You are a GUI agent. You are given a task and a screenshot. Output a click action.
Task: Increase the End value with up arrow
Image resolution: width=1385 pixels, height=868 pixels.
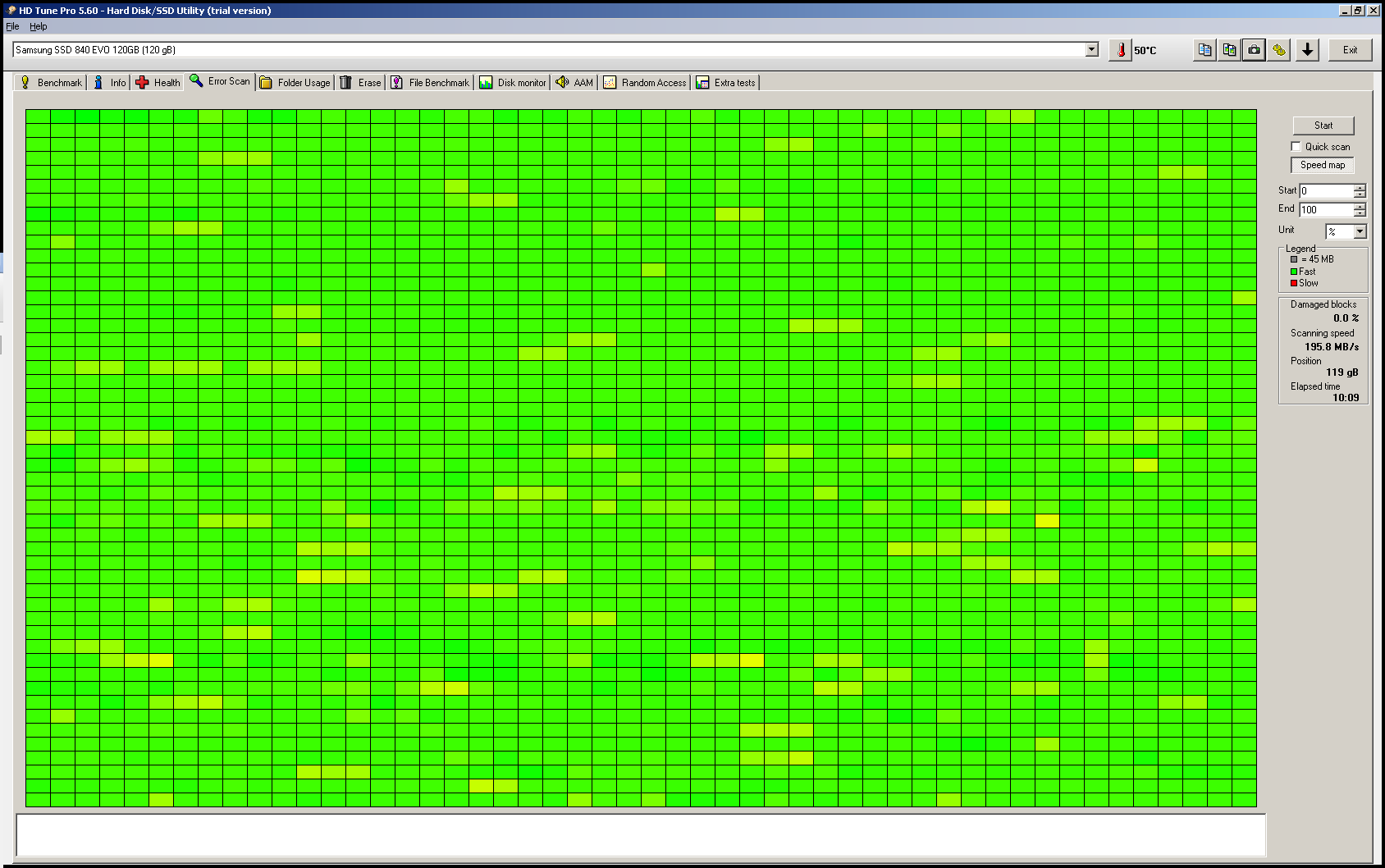tap(1360, 206)
